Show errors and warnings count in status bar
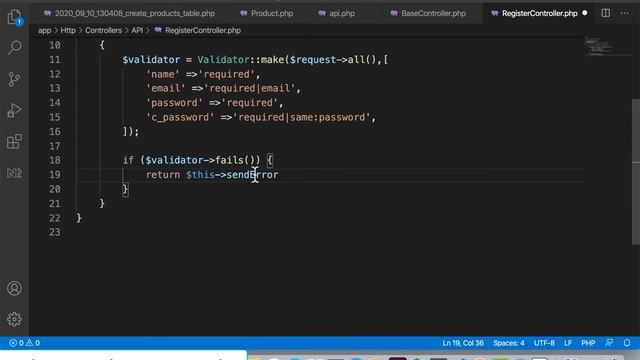Screen dimensions: 640x360 click(x=24, y=343)
